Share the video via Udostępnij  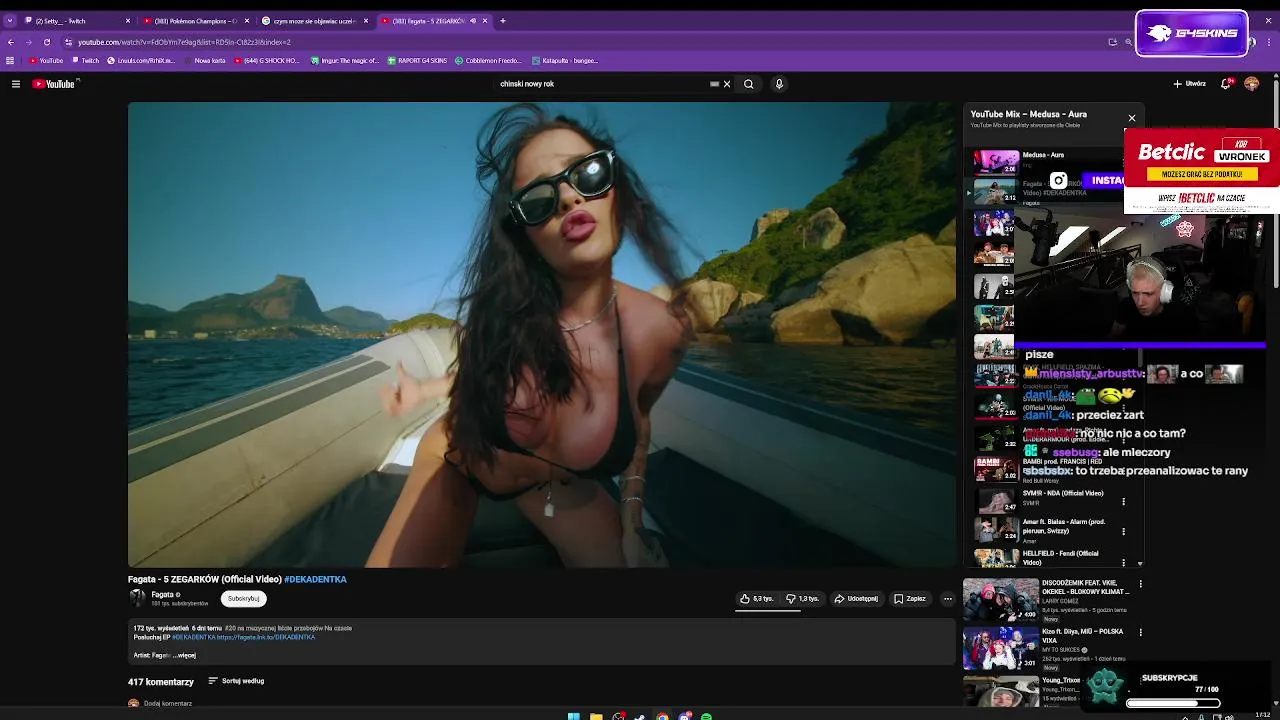[856, 599]
